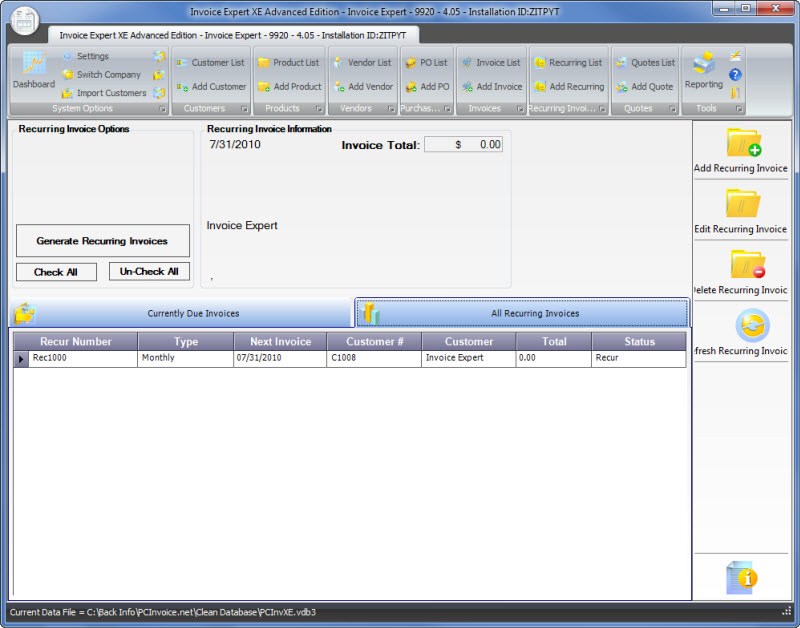The height and width of the screenshot is (628, 800).
Task: Click Add Customer
Action: click(211, 87)
